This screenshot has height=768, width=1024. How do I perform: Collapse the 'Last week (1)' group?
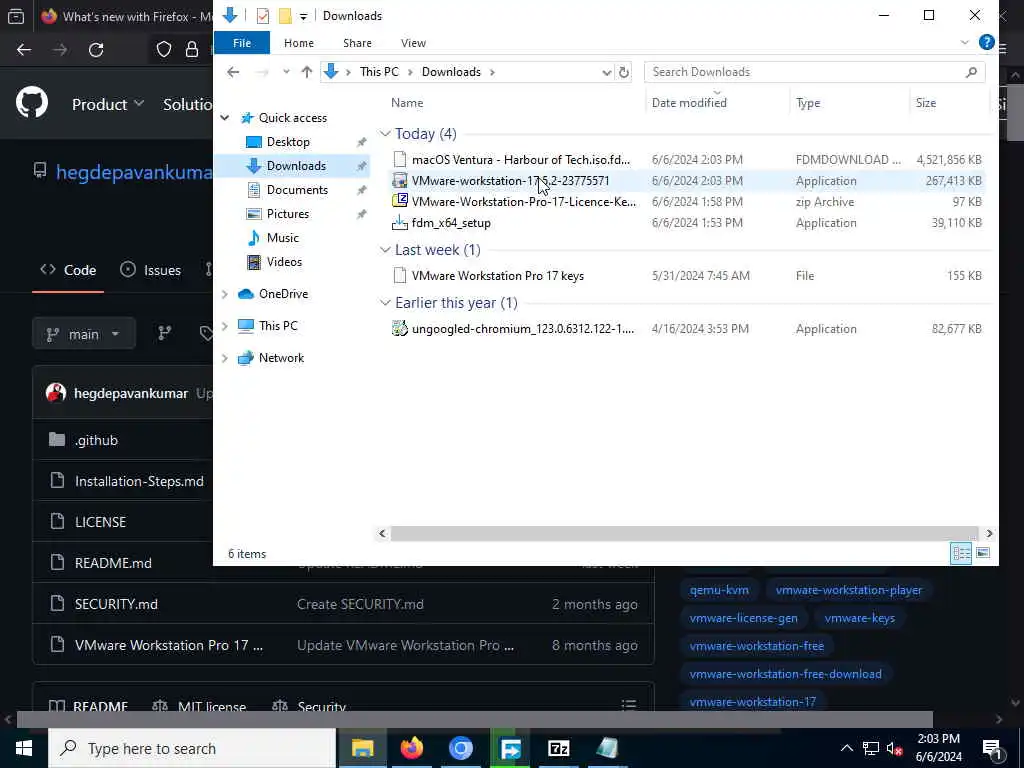pos(385,250)
